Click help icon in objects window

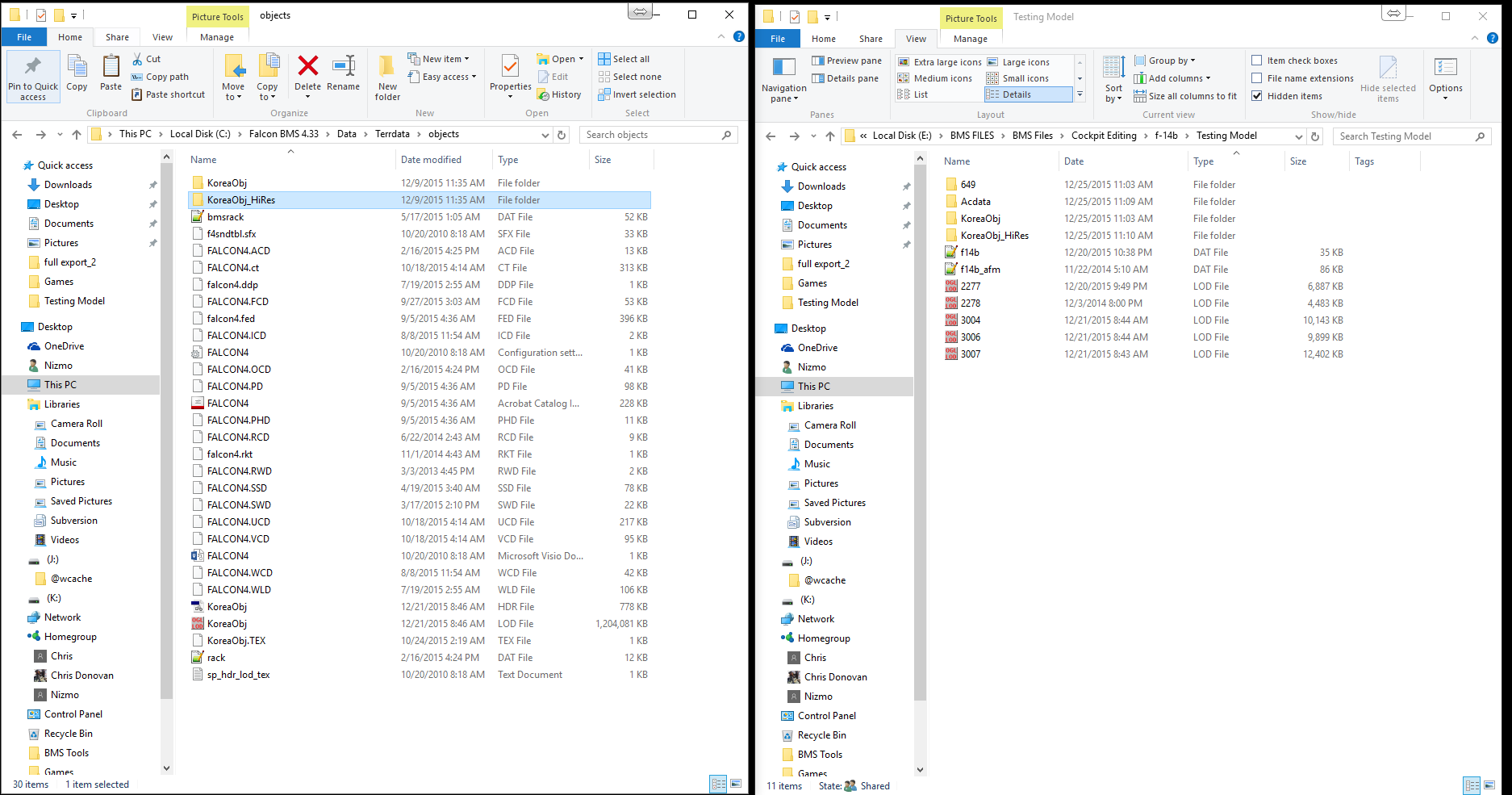coord(738,36)
